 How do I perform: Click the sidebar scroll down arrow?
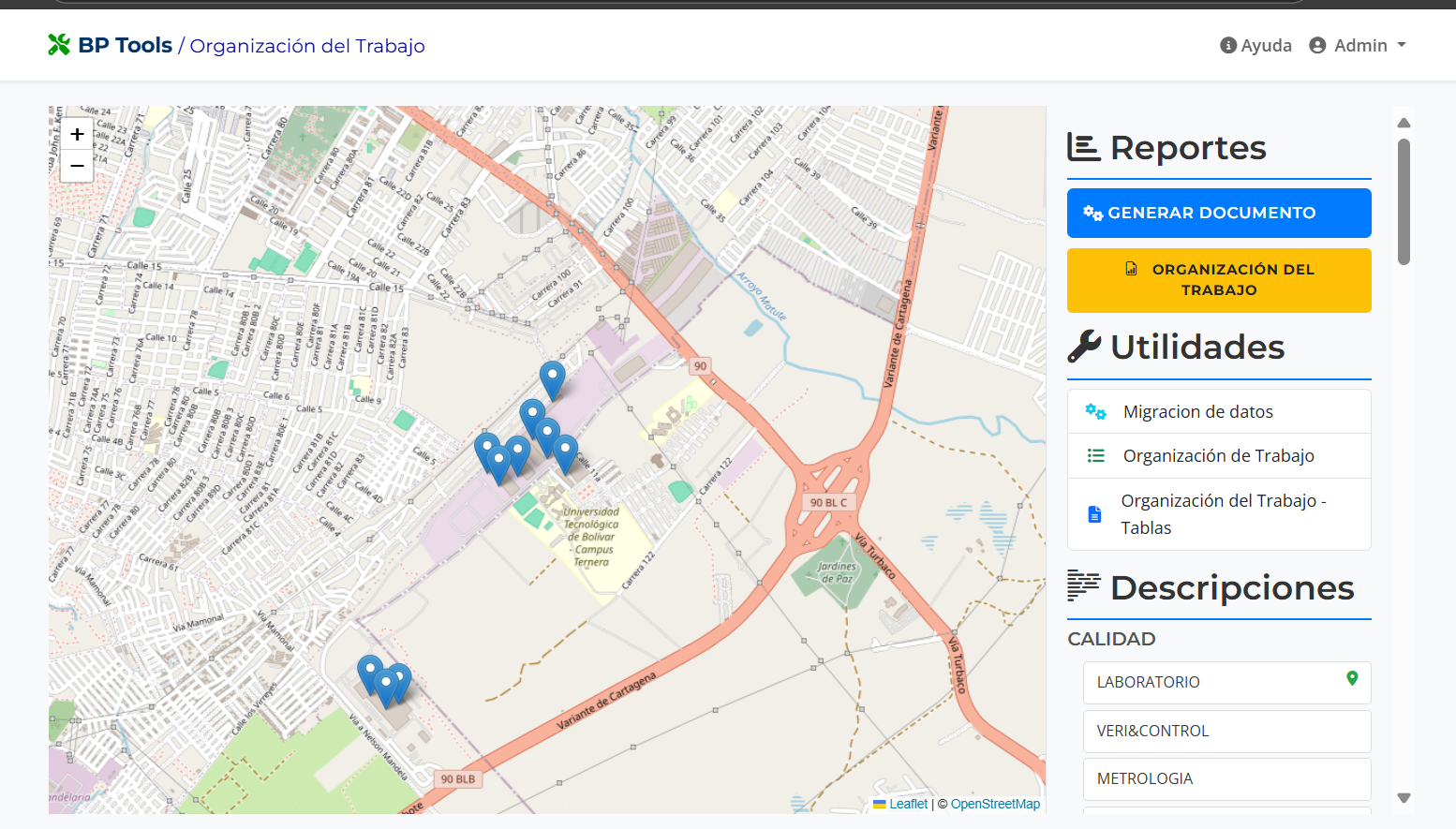tap(1404, 798)
